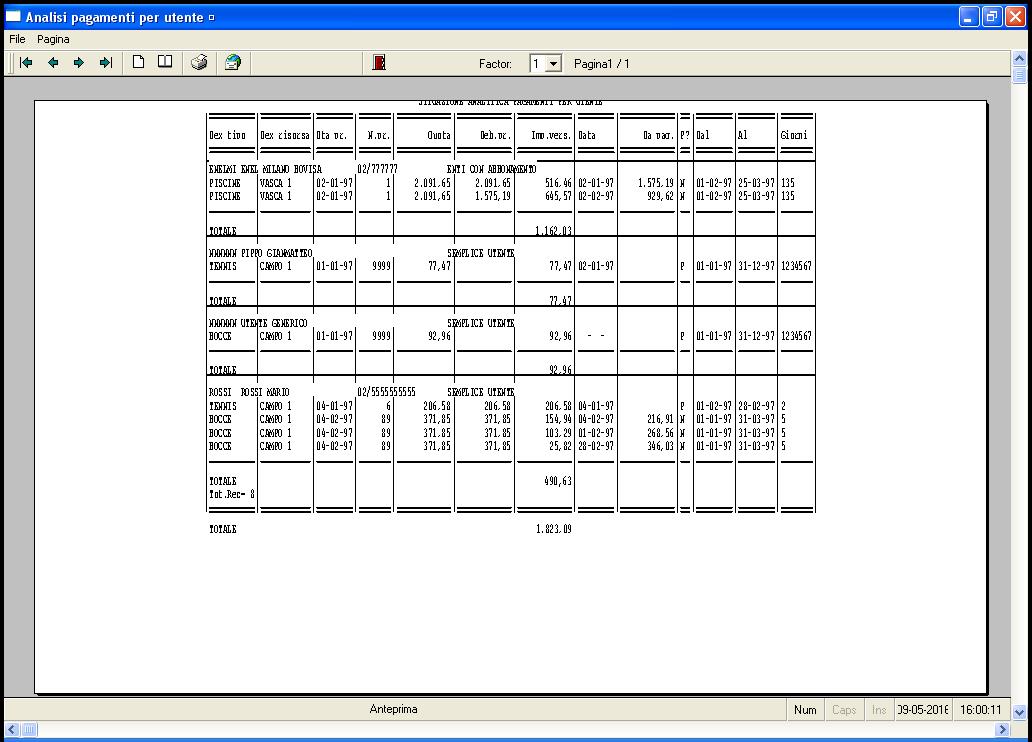The height and width of the screenshot is (742, 1032).
Task: Close the Analisi pagamenti per utente window
Action: point(1016,16)
